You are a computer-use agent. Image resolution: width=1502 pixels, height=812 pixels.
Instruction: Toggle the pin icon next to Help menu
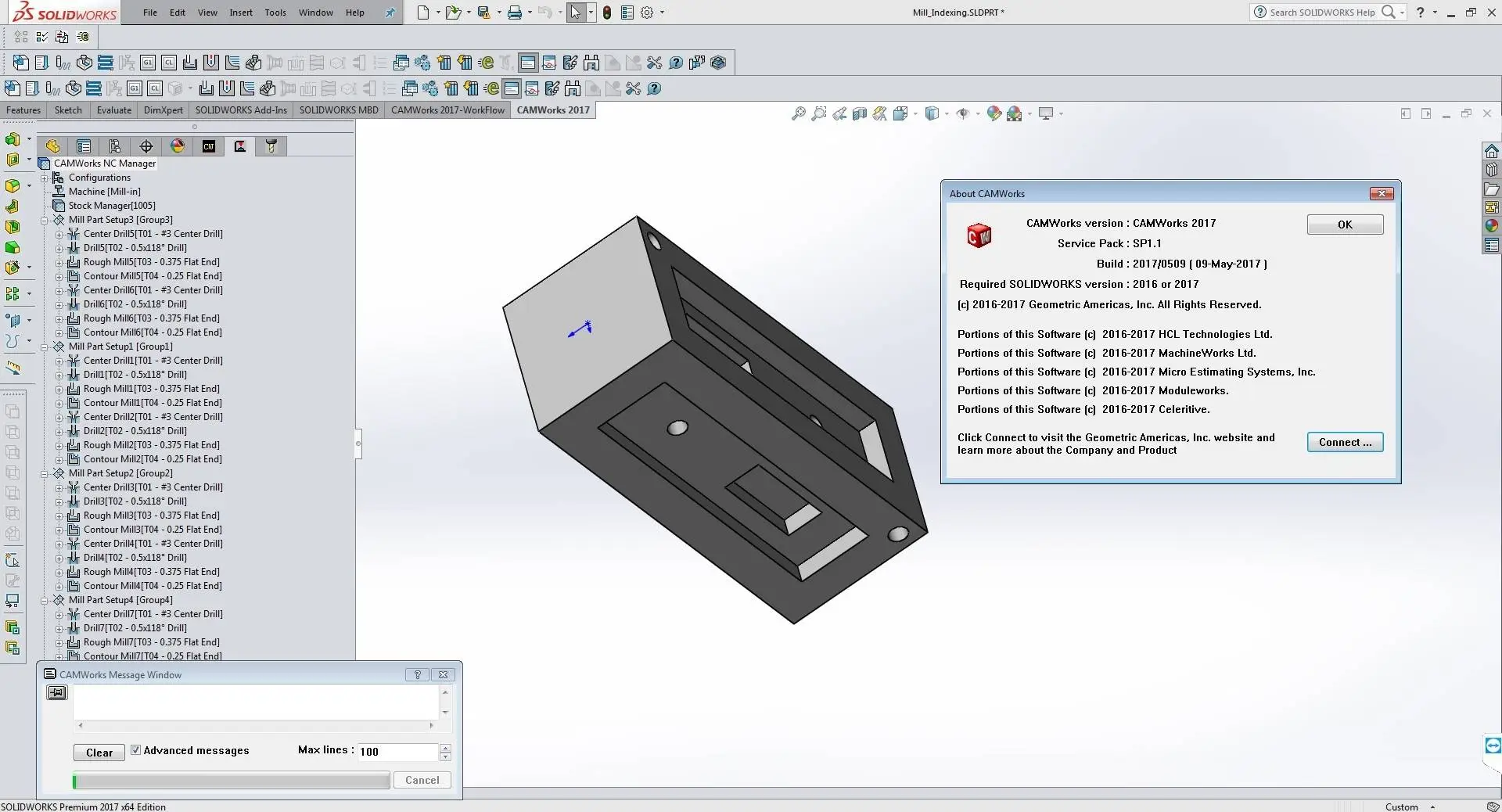[390, 13]
